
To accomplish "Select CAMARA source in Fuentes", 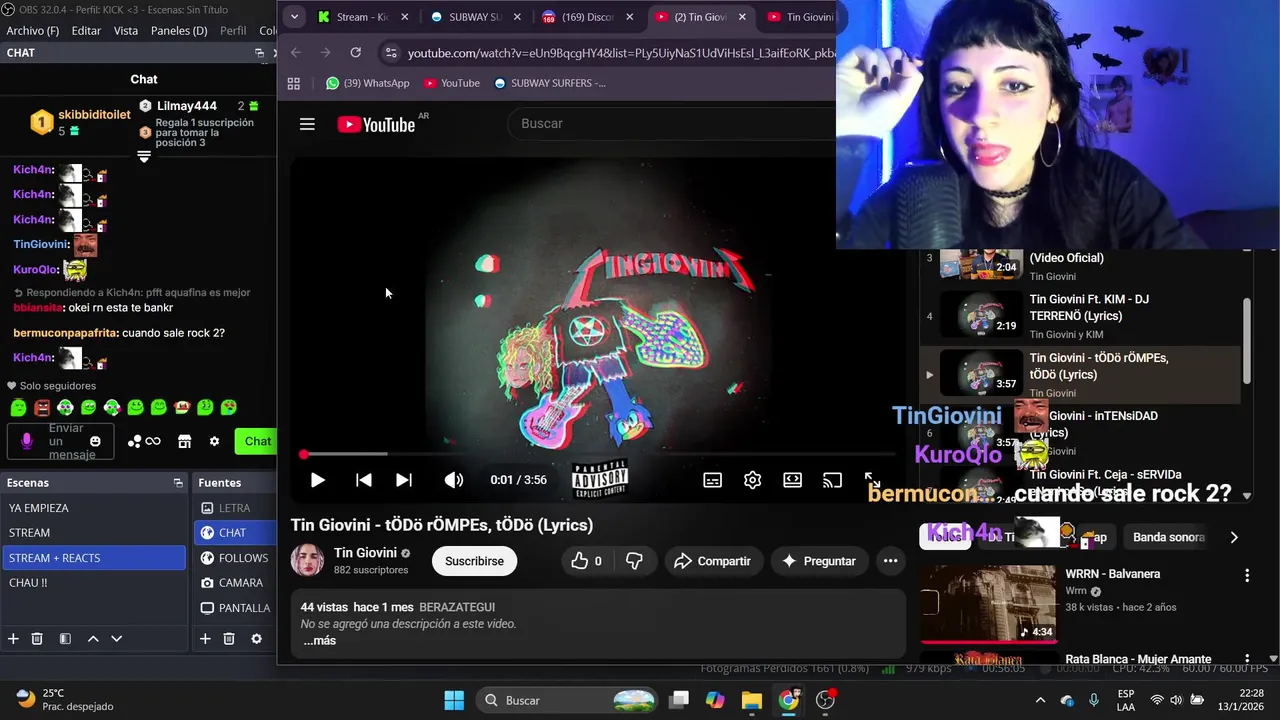I will coord(235,583).
